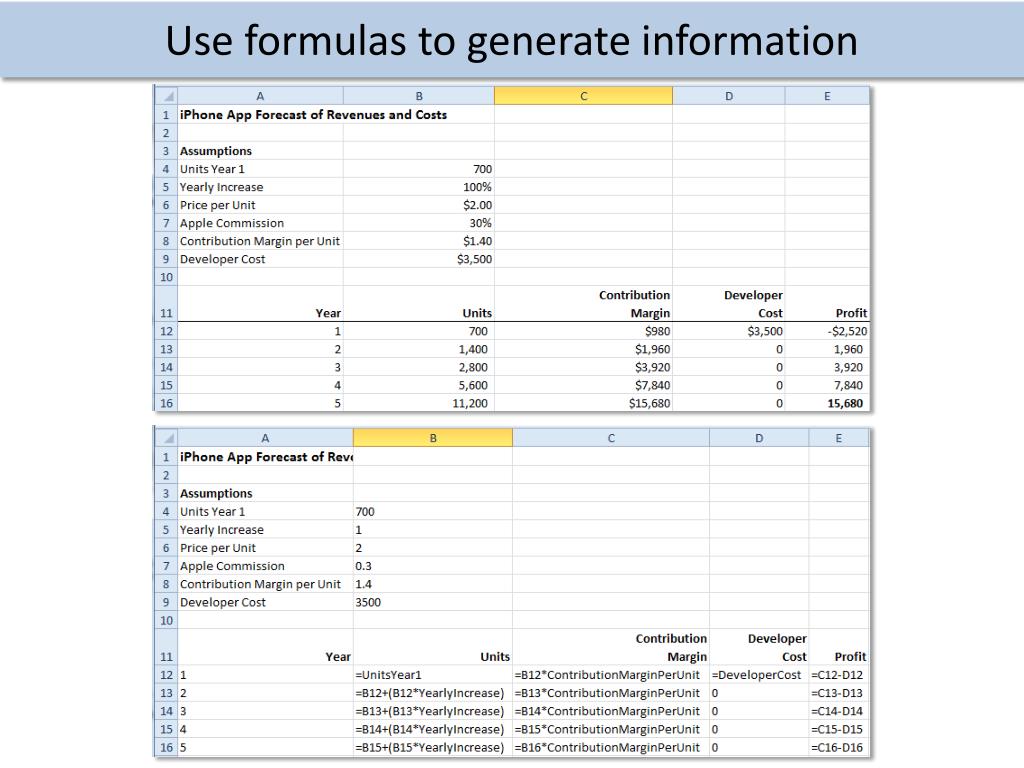
Task: Click 'Yearly Increase' label in bottom sheet
Action: click(221, 530)
